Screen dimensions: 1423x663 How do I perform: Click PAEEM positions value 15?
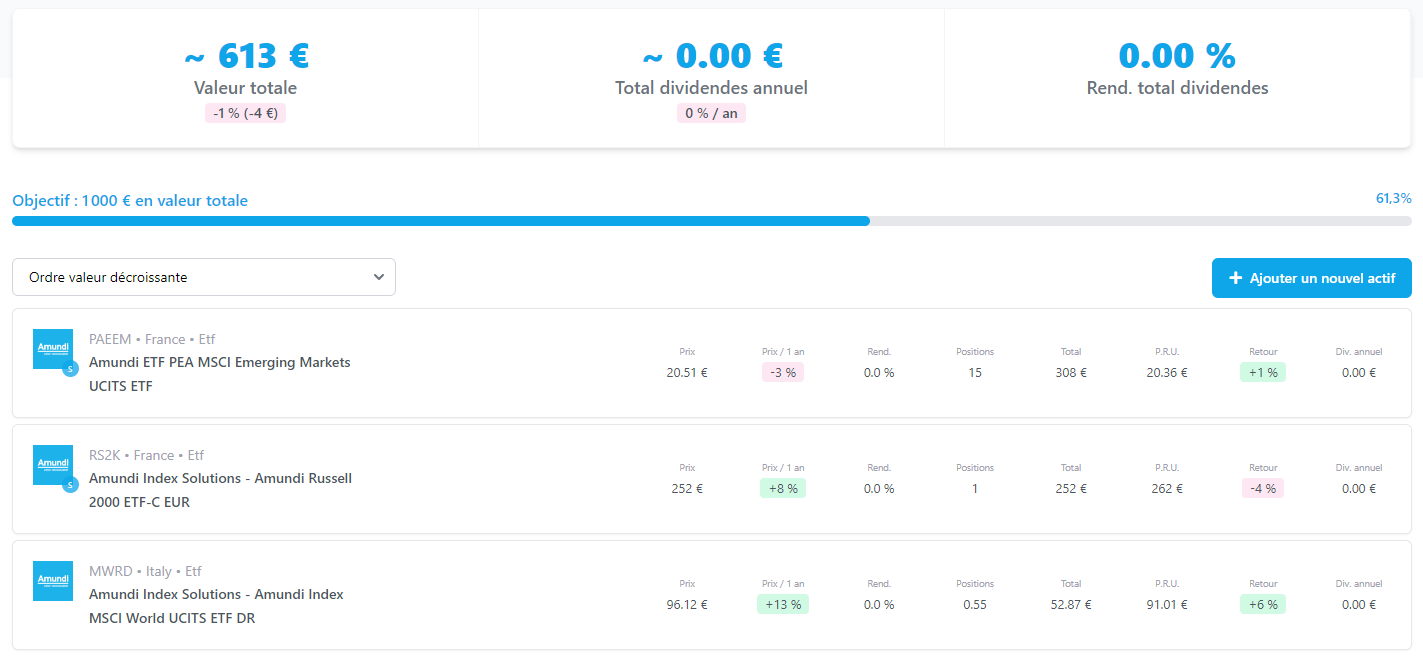pyautogui.click(x=975, y=373)
